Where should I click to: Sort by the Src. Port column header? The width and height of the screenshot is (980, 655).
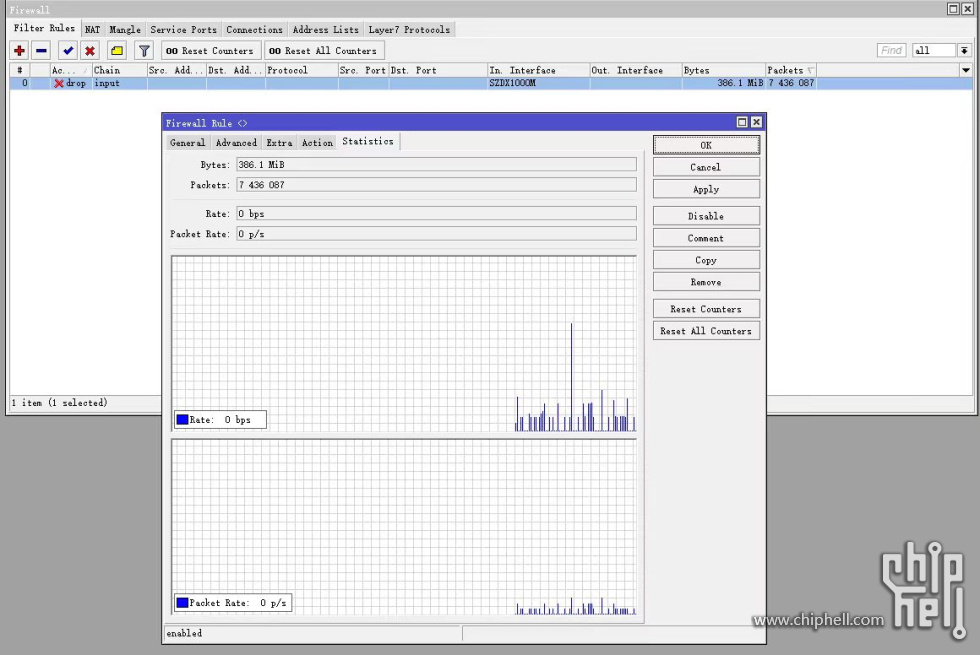[x=363, y=70]
